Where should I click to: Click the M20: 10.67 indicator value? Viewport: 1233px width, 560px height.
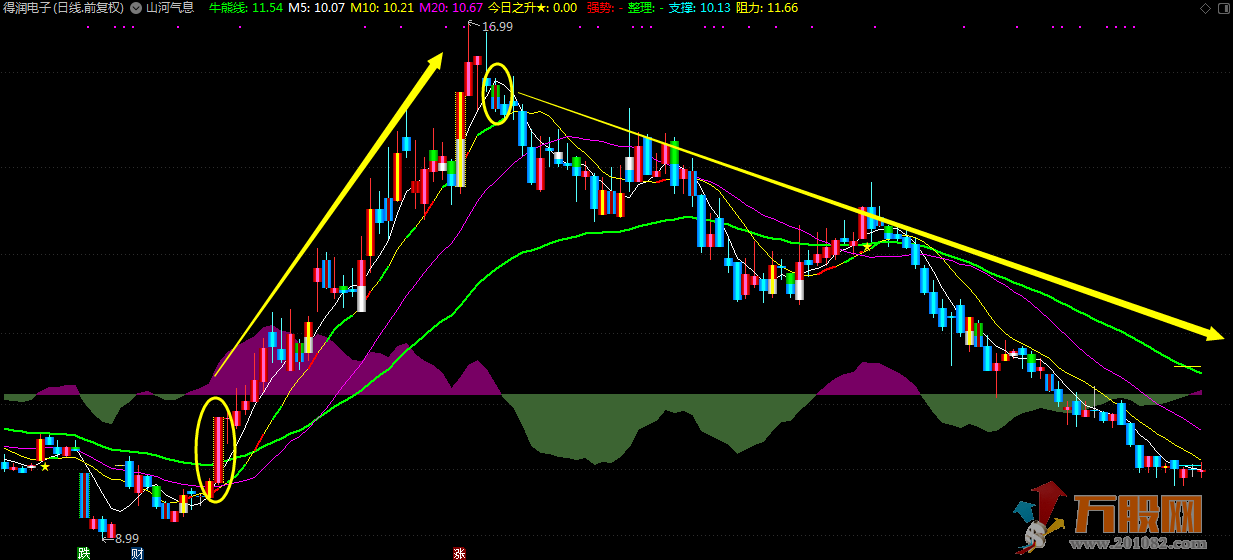coord(451,7)
